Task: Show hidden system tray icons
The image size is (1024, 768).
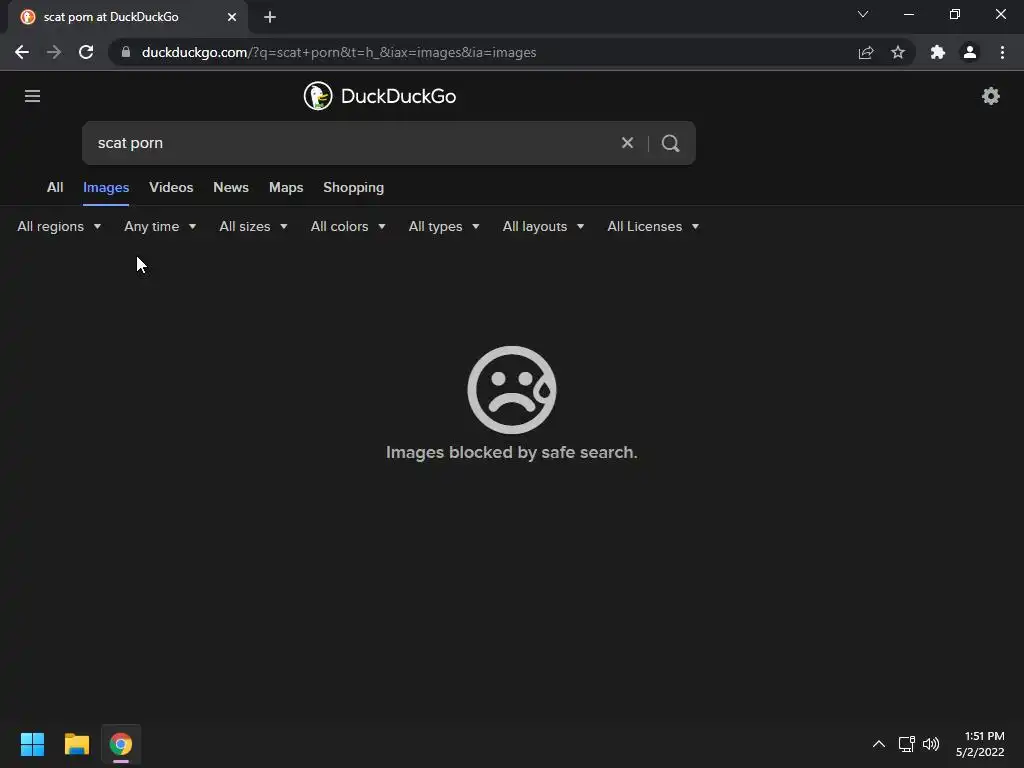Action: (x=878, y=744)
